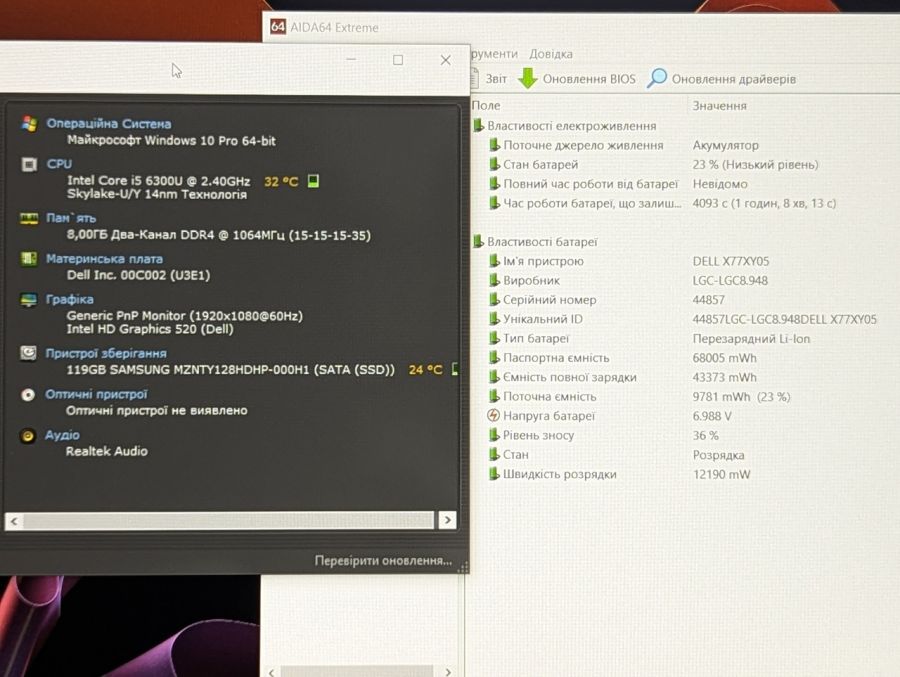Click Перевірити оновлення... link
Image resolution: width=900 pixels, height=677 pixels.
tap(383, 560)
